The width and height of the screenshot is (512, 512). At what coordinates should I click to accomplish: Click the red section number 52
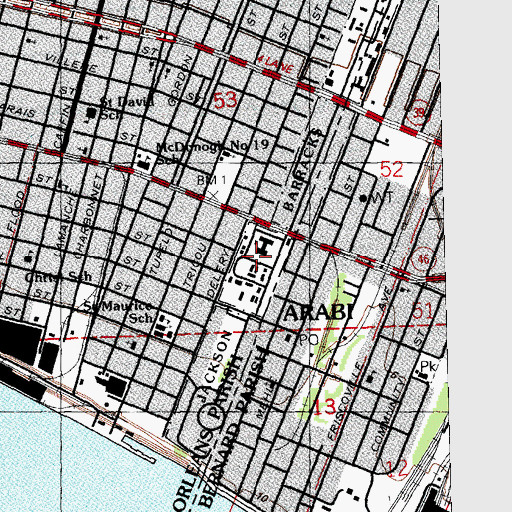pos(392,169)
